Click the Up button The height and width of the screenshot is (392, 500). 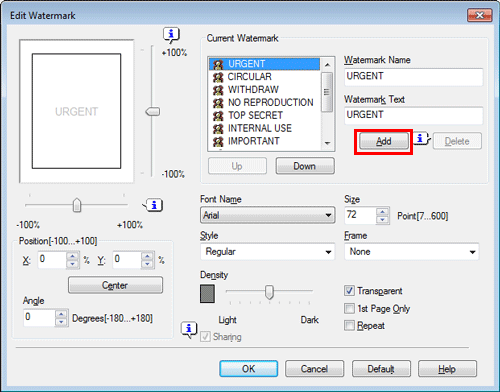(x=237, y=166)
